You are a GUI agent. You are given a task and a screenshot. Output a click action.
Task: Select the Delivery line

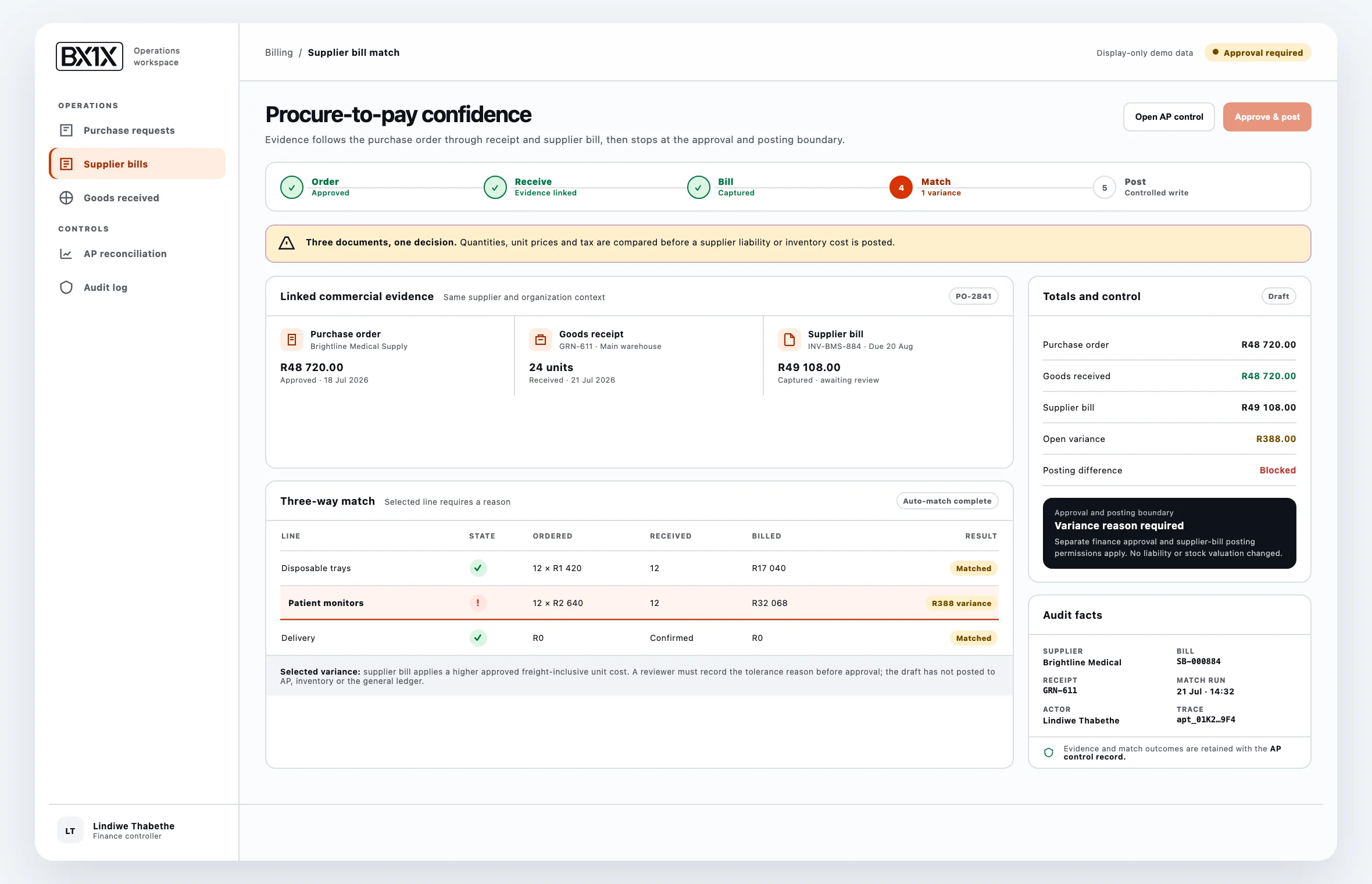click(x=639, y=638)
